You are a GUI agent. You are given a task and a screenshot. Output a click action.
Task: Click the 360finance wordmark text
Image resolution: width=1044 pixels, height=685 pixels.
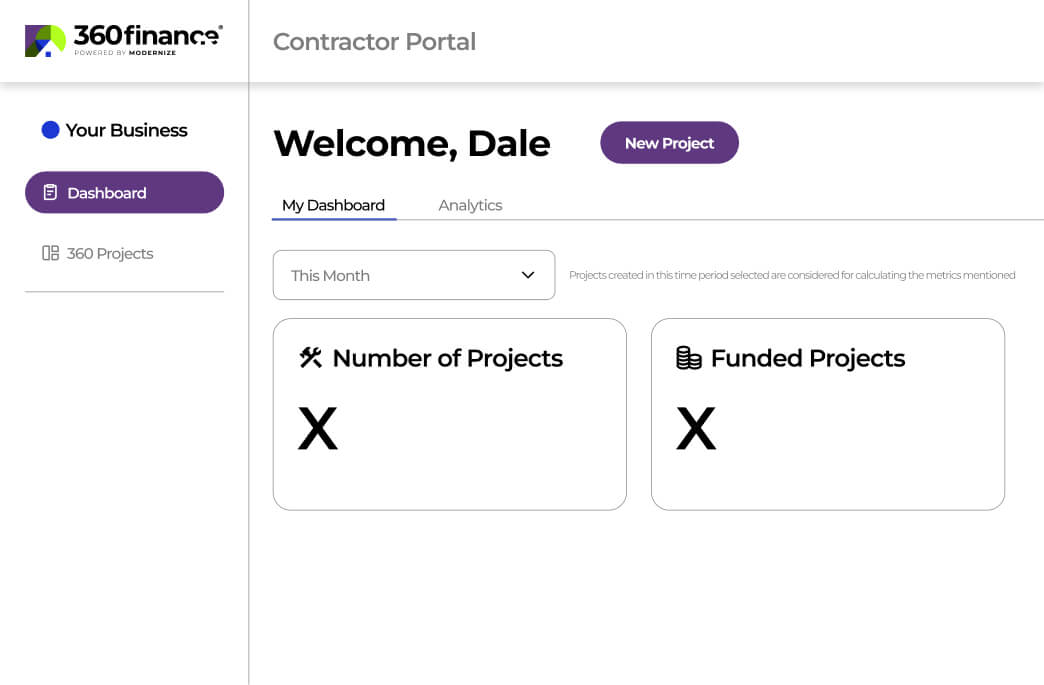click(x=148, y=37)
